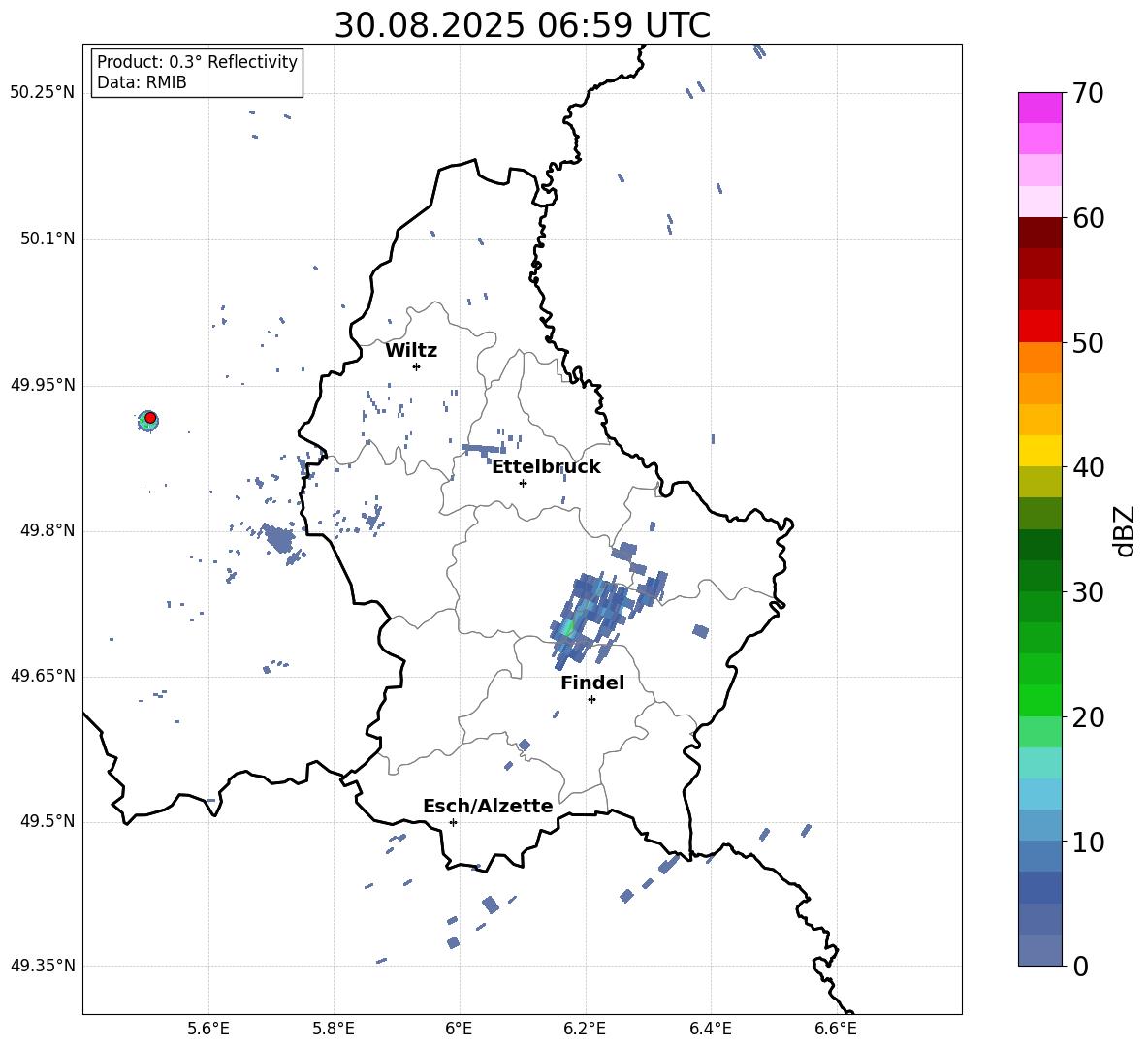Click the 49.35°N latitude label
The height and width of the screenshot is (1048, 1148).
point(42,966)
